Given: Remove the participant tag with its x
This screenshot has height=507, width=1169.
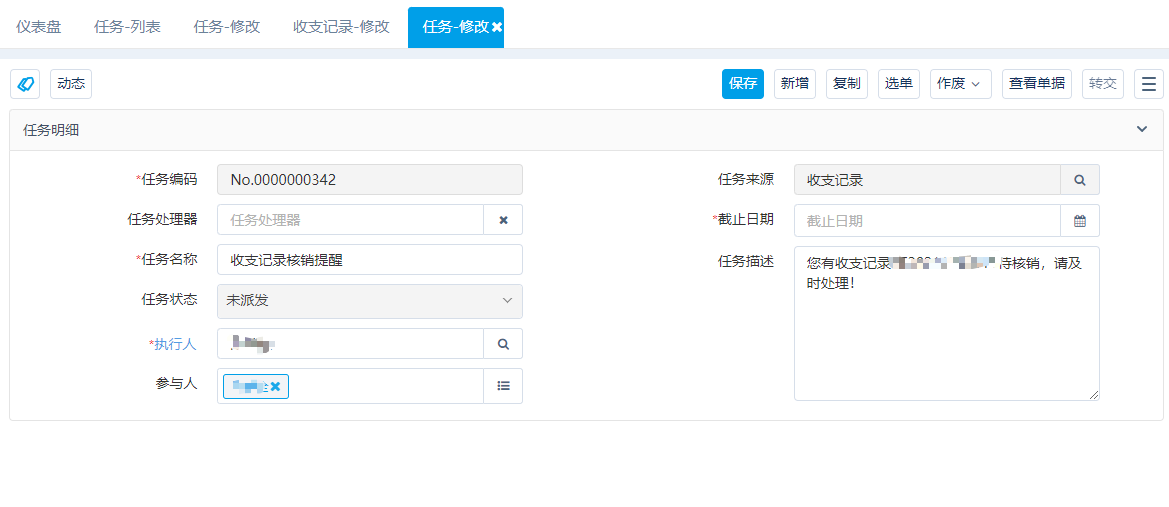Looking at the screenshot, I should tap(275, 386).
